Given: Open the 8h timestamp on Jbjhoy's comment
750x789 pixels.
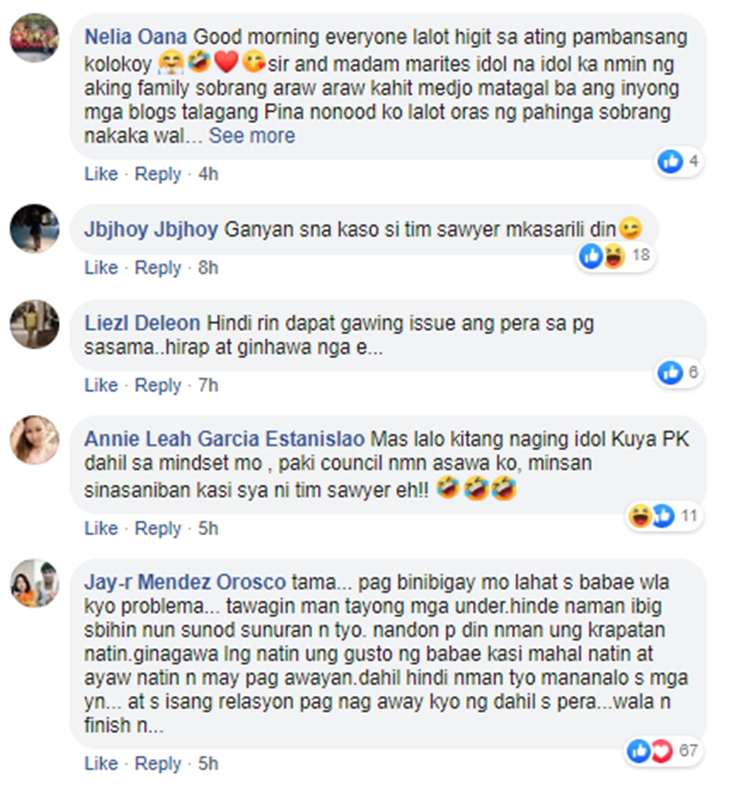Looking at the screenshot, I should tap(208, 268).
